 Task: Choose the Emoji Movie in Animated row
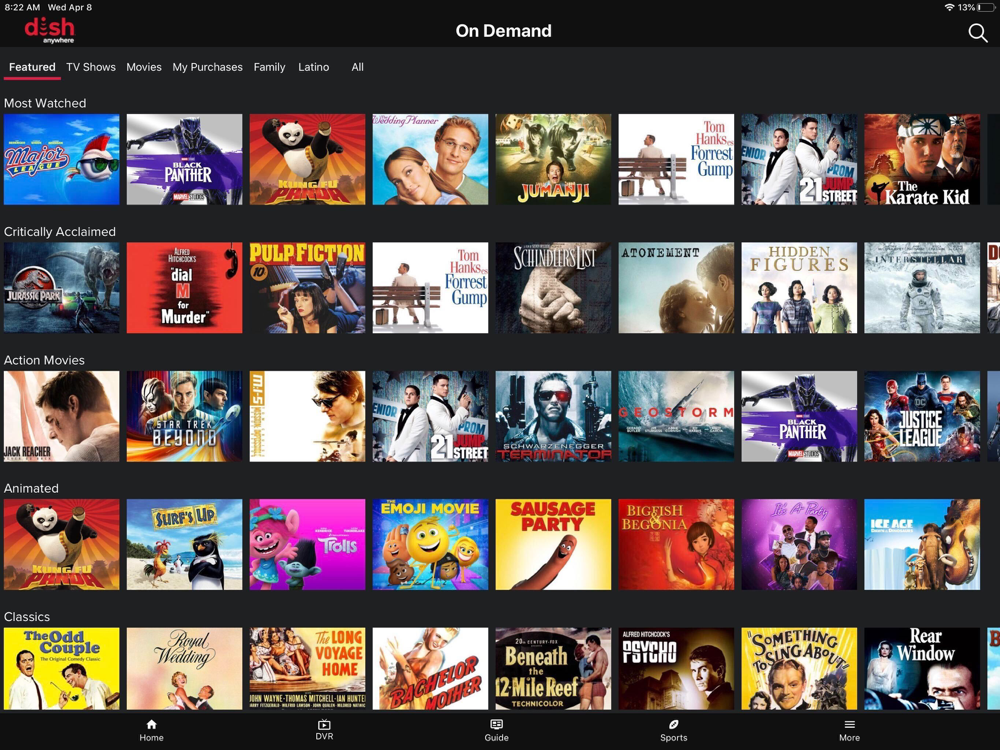tap(430, 545)
